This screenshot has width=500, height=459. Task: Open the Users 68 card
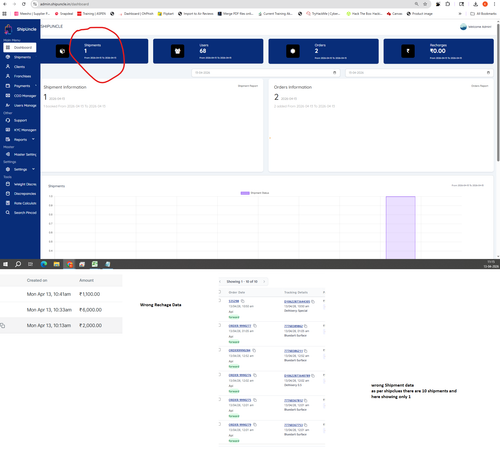pos(208,51)
